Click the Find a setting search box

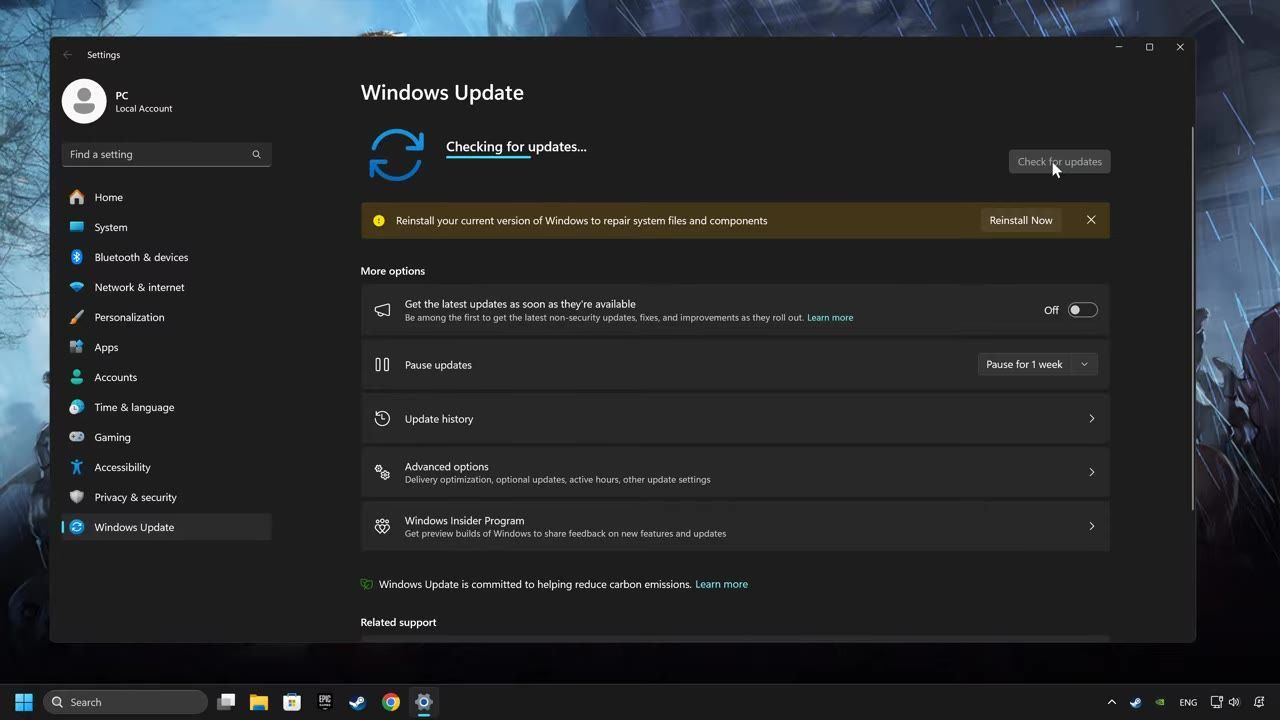[x=166, y=154]
